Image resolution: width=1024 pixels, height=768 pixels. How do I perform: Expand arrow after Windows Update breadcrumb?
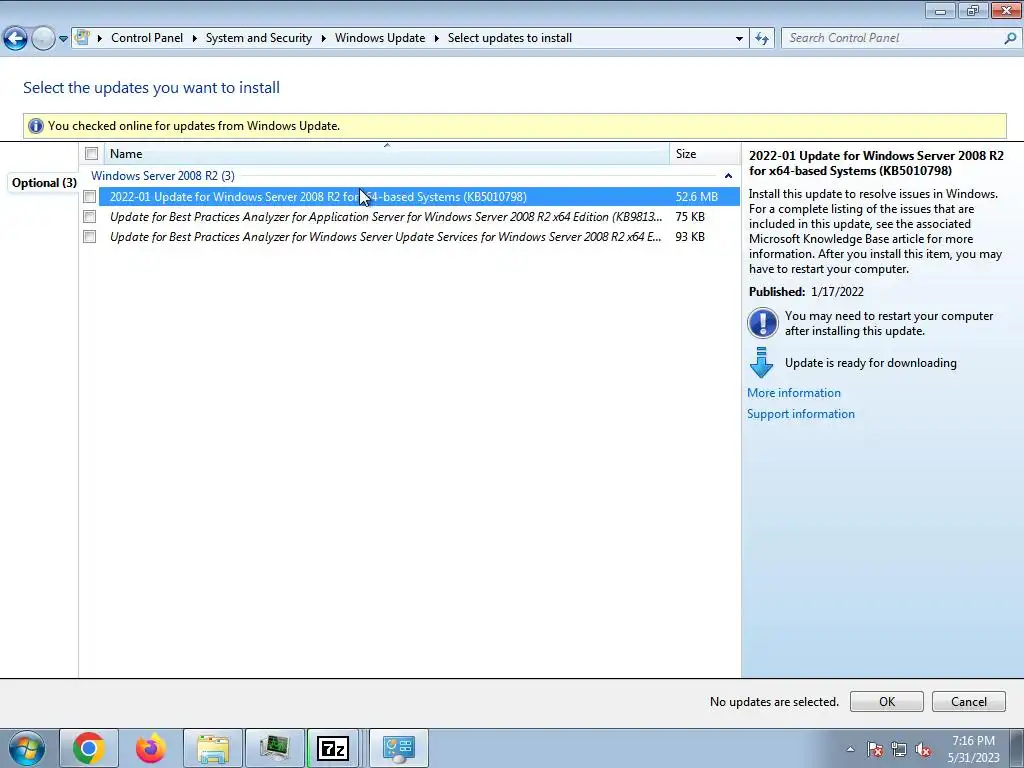(x=437, y=38)
